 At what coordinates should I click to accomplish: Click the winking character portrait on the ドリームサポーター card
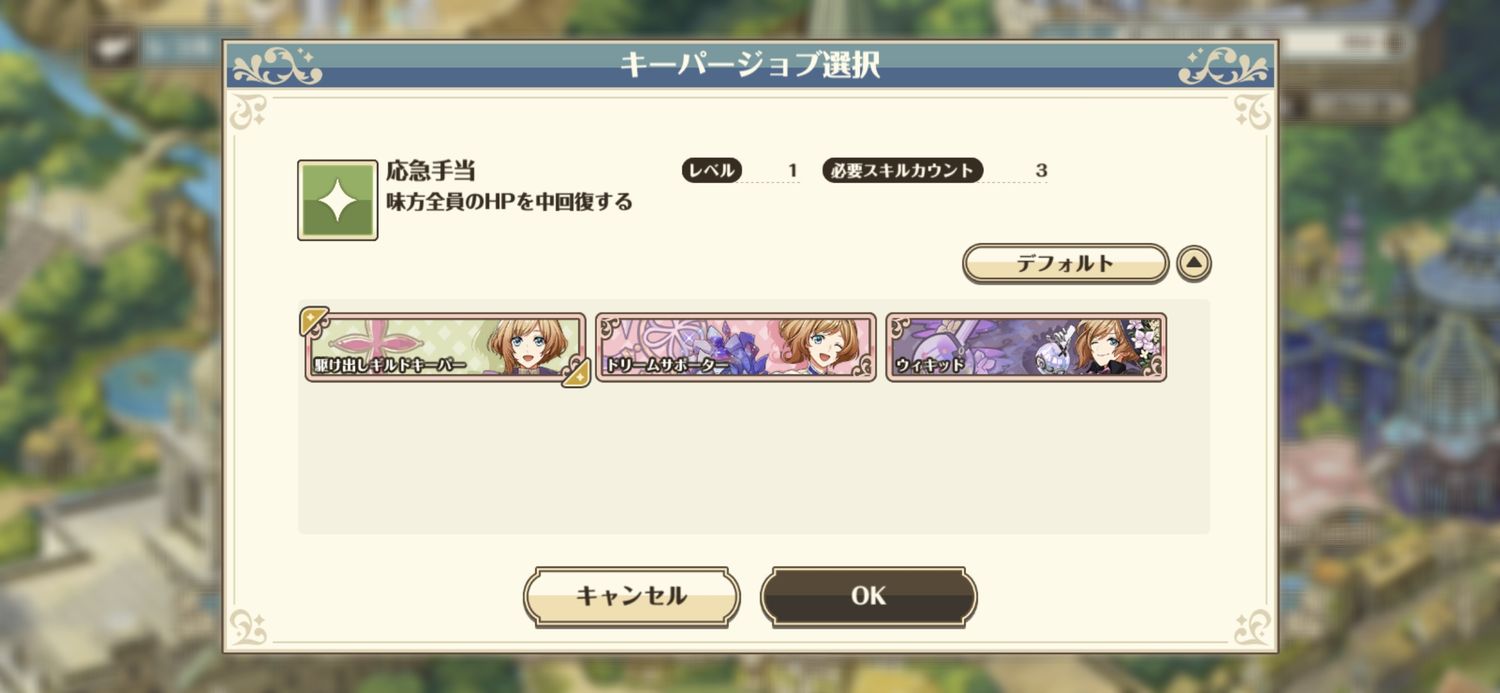pyautogui.click(x=817, y=346)
